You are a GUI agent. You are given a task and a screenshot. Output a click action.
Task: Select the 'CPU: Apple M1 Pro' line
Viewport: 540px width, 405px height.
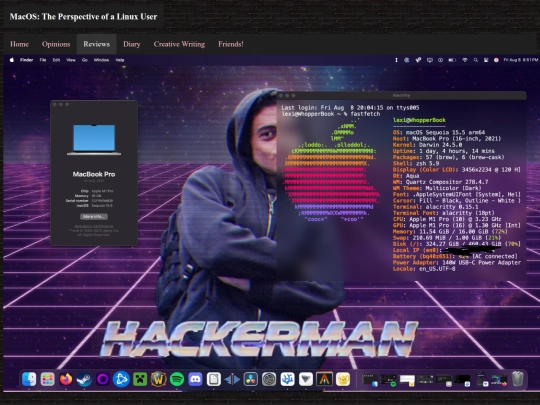coord(447,219)
